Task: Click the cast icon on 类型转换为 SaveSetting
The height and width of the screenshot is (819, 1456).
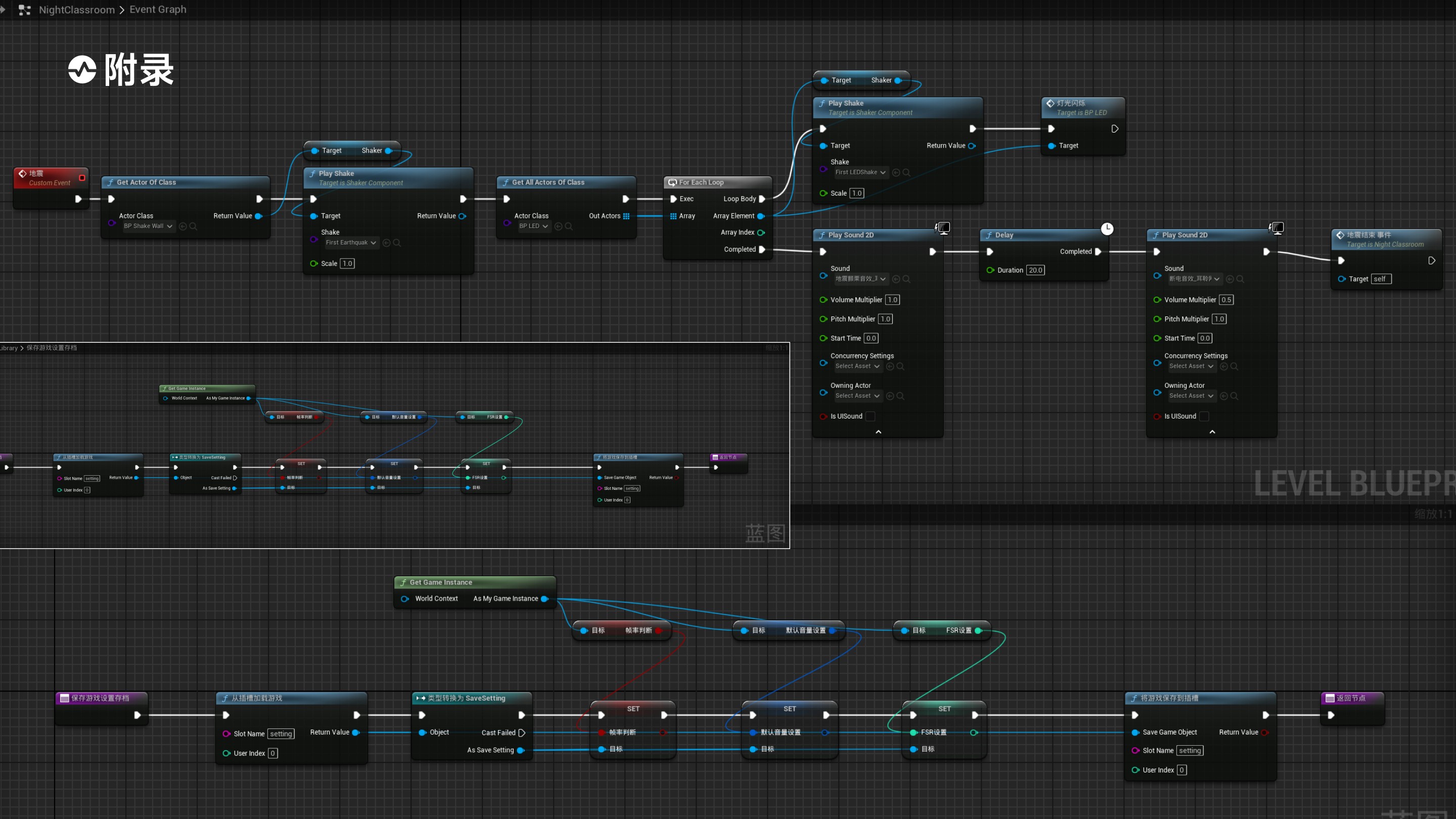Action: click(421, 698)
